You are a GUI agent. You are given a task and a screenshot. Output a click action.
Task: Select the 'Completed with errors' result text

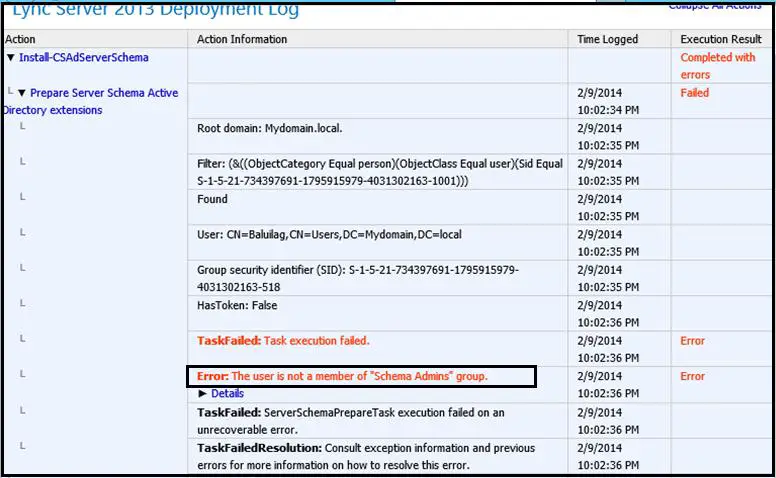(x=718, y=66)
